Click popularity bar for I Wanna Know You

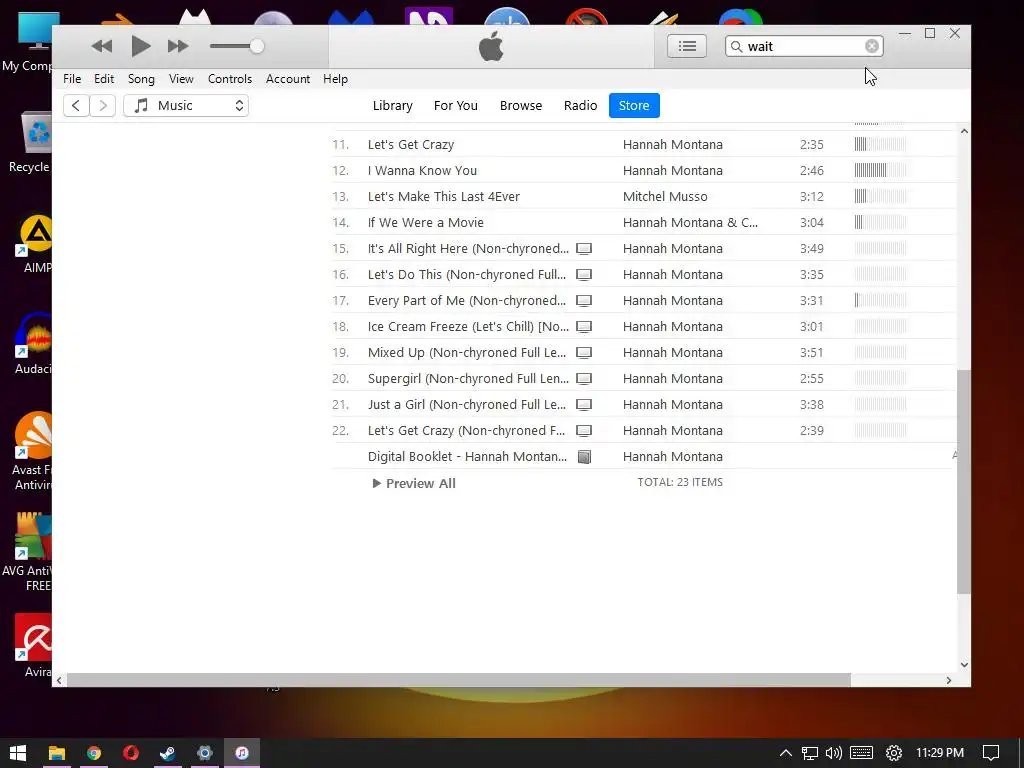(880, 170)
